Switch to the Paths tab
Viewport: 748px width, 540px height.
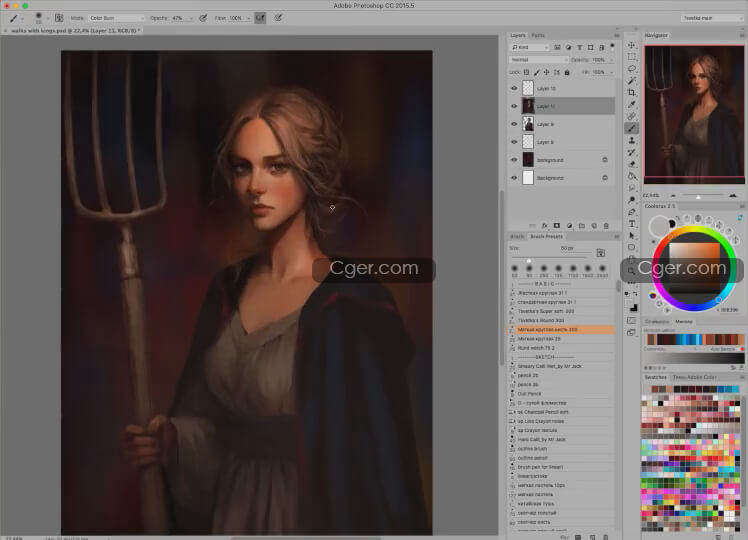pos(538,35)
